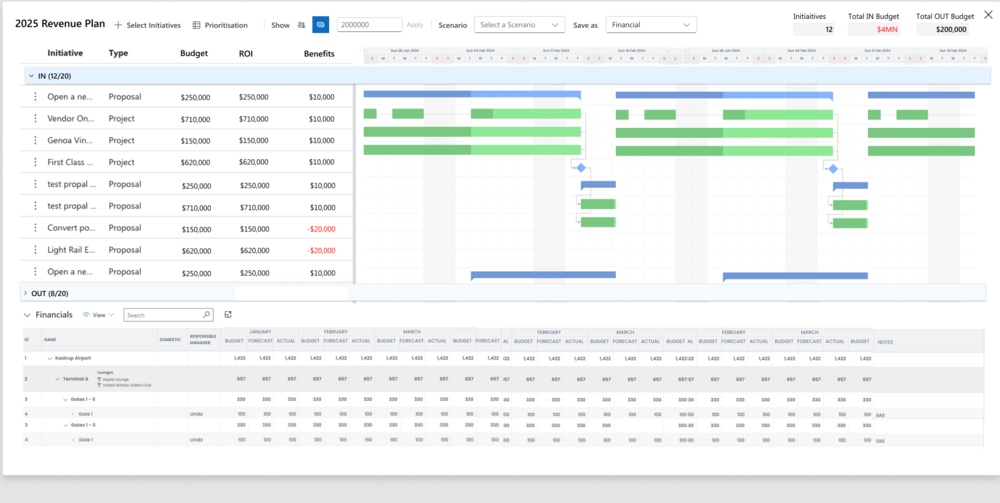
Task: Click the budget amount input field
Action: 368,25
